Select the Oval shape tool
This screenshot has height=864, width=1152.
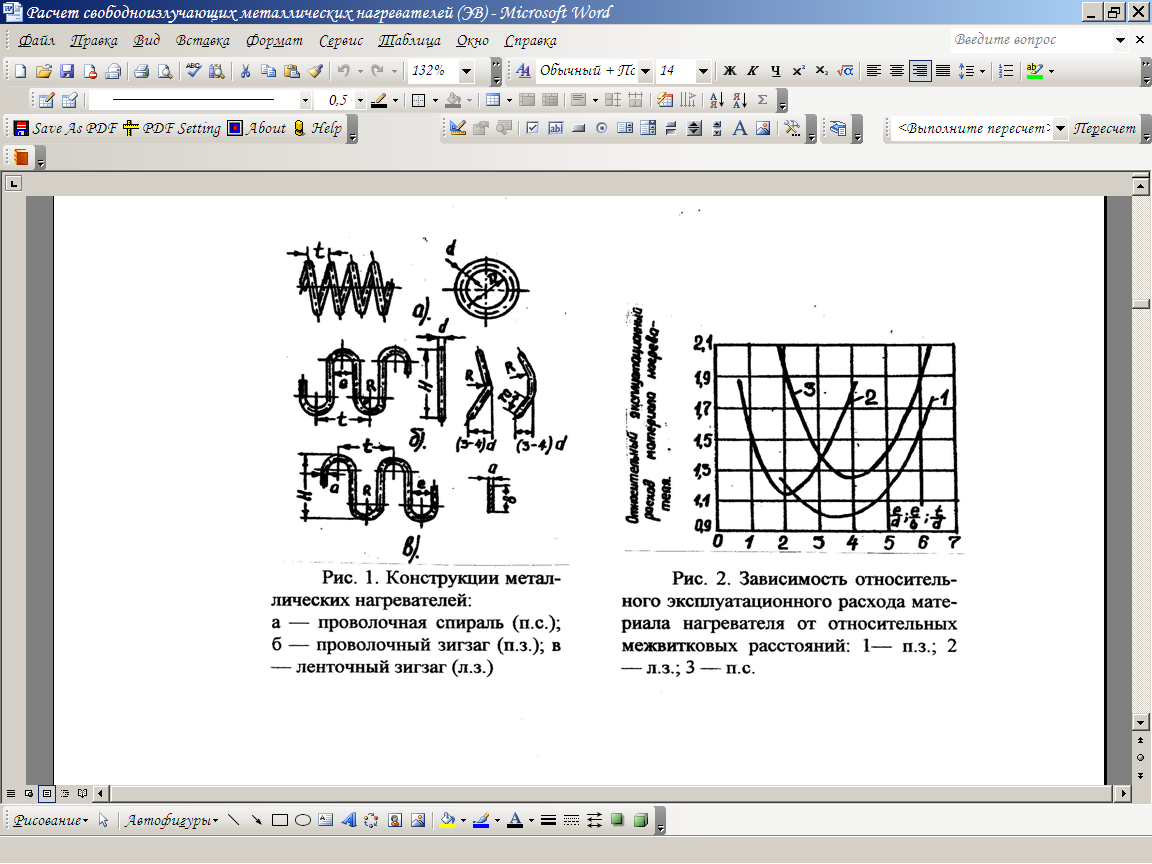click(303, 821)
